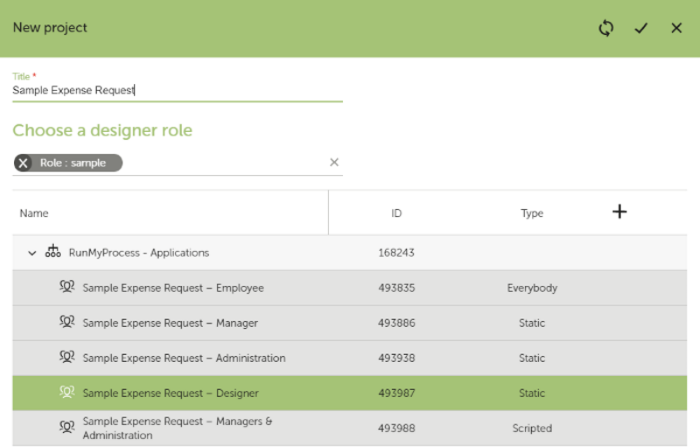Clear the role search field

[334, 162]
